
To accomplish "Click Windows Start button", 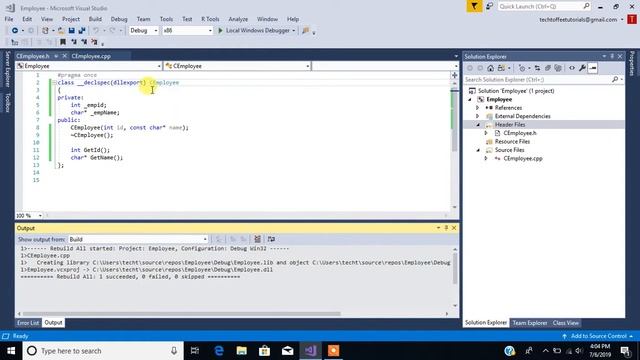I will point(11,351).
